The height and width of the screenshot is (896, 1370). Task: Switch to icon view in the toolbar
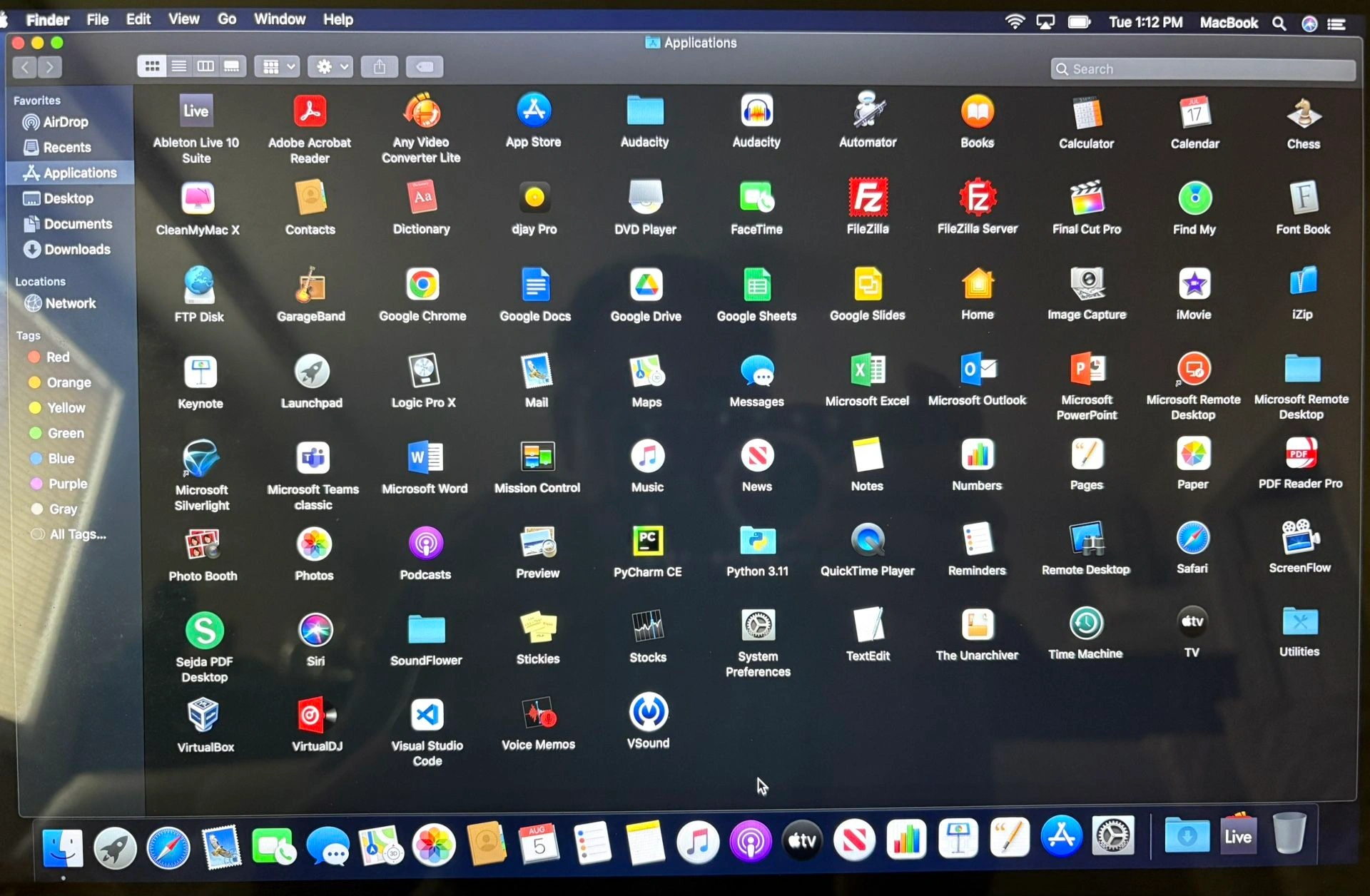click(151, 66)
